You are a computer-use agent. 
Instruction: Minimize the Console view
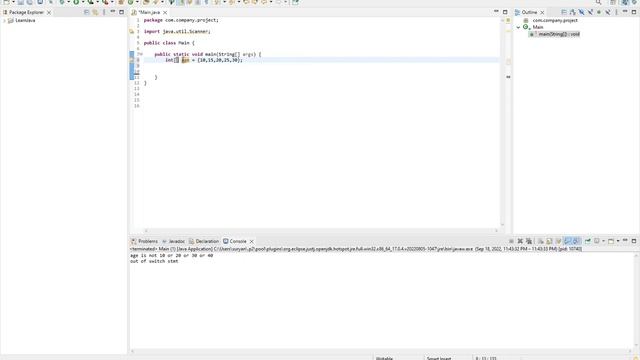tap(625, 241)
